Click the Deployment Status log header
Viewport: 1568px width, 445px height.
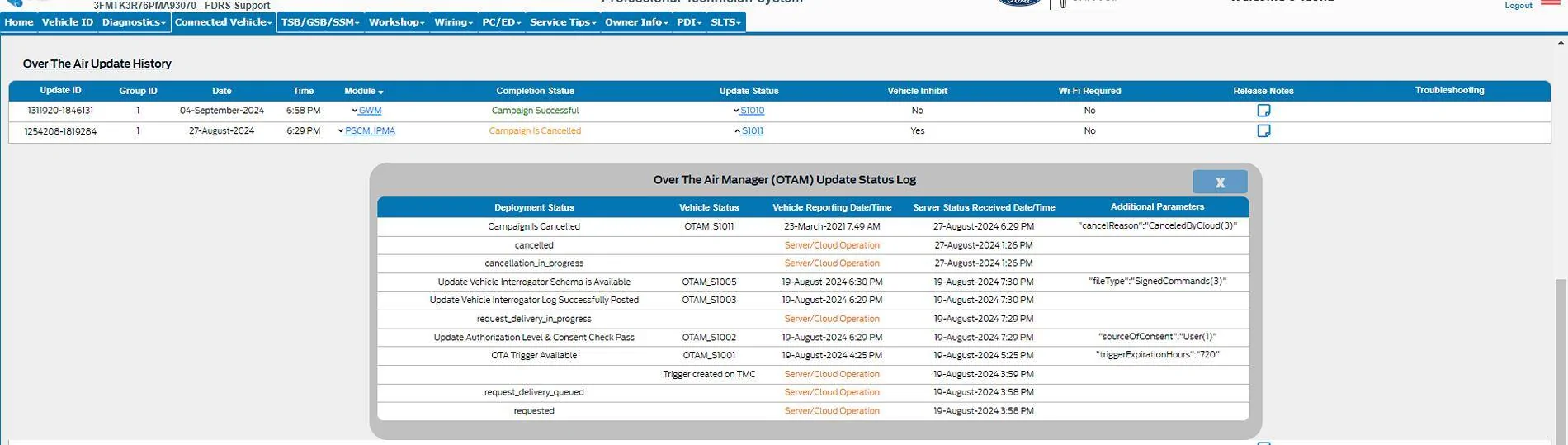534,207
